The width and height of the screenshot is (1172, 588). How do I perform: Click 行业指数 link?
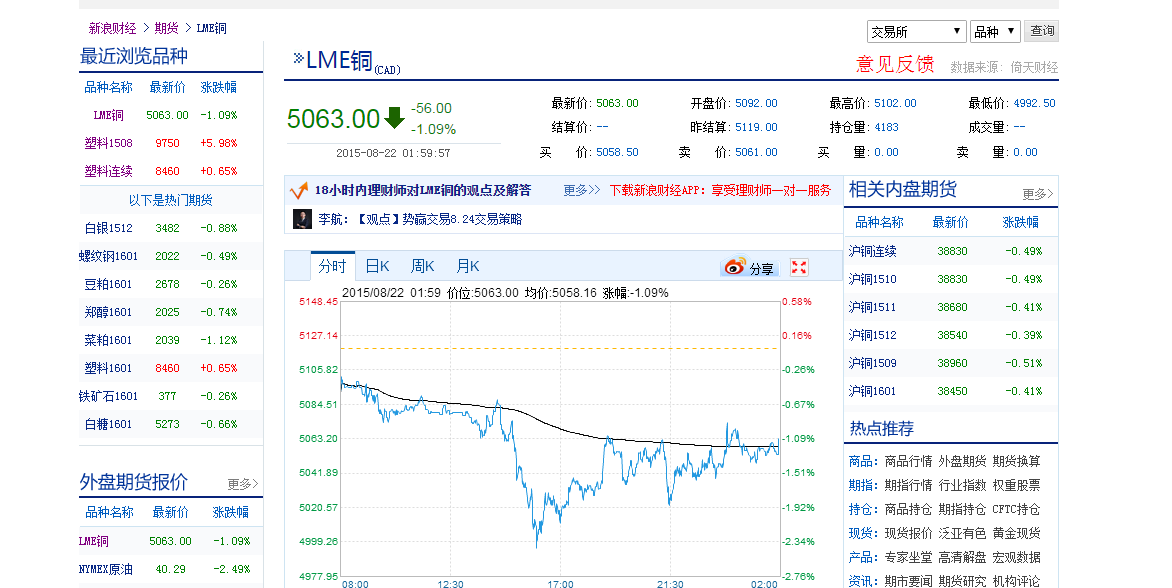coord(962,486)
